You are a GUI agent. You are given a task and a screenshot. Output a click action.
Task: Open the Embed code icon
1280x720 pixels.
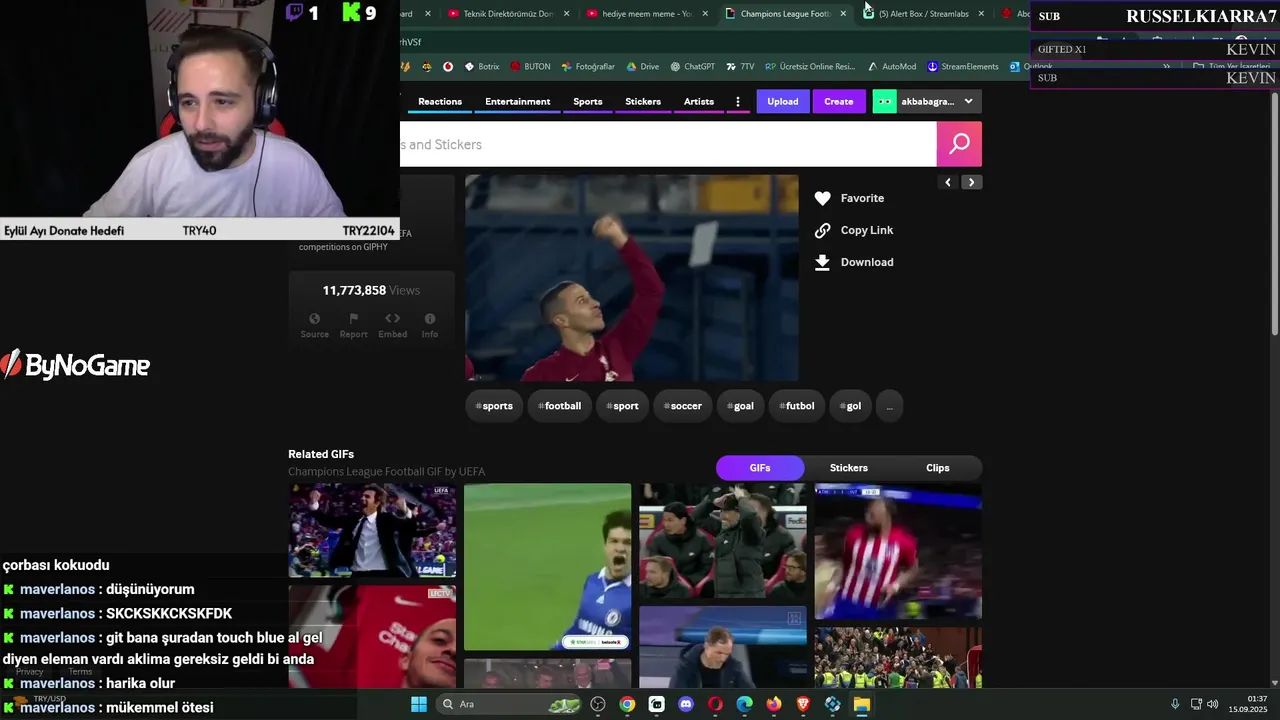pos(392,318)
